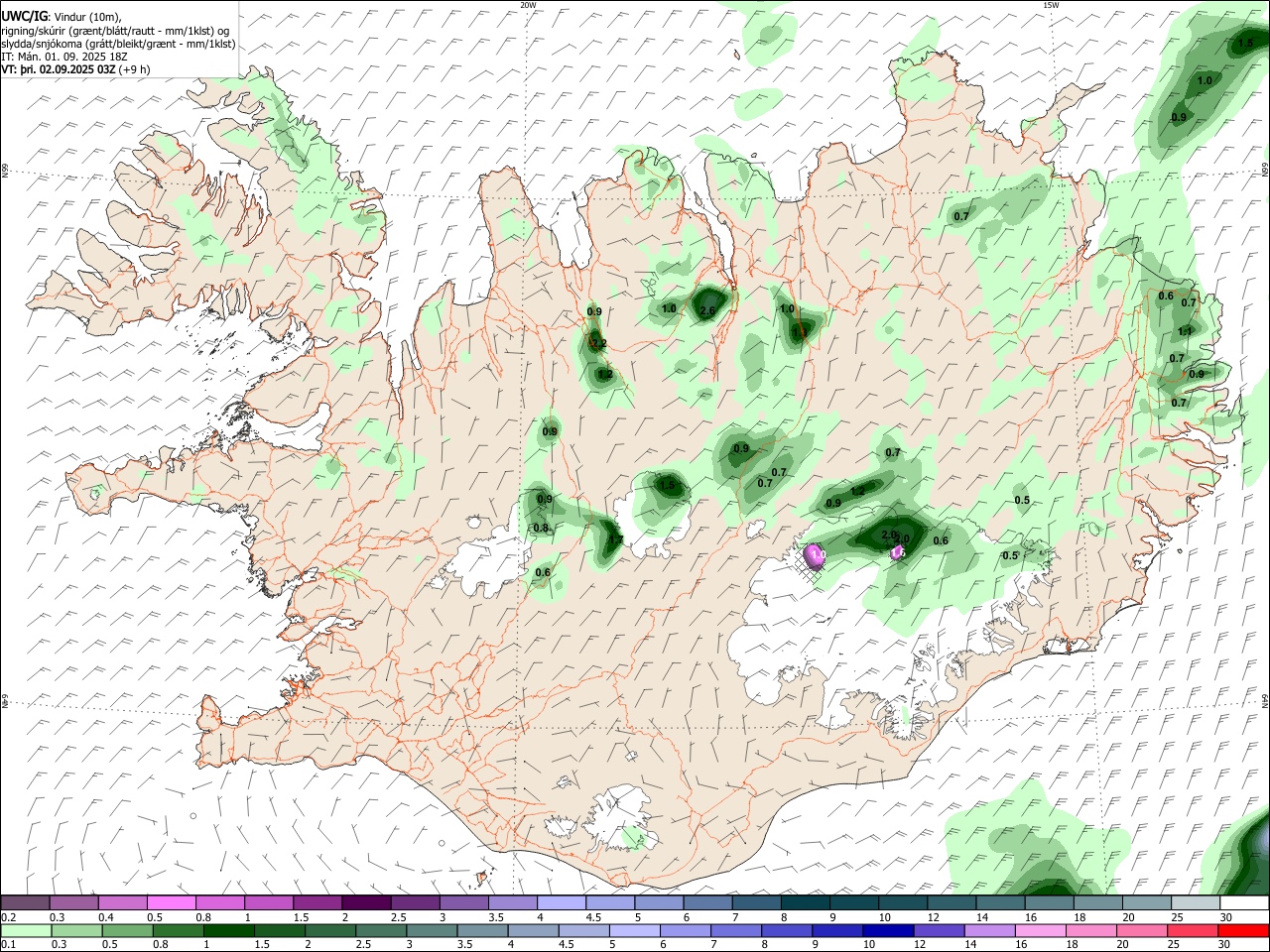Click the 0.1 label under the rain scale

tap(8, 945)
